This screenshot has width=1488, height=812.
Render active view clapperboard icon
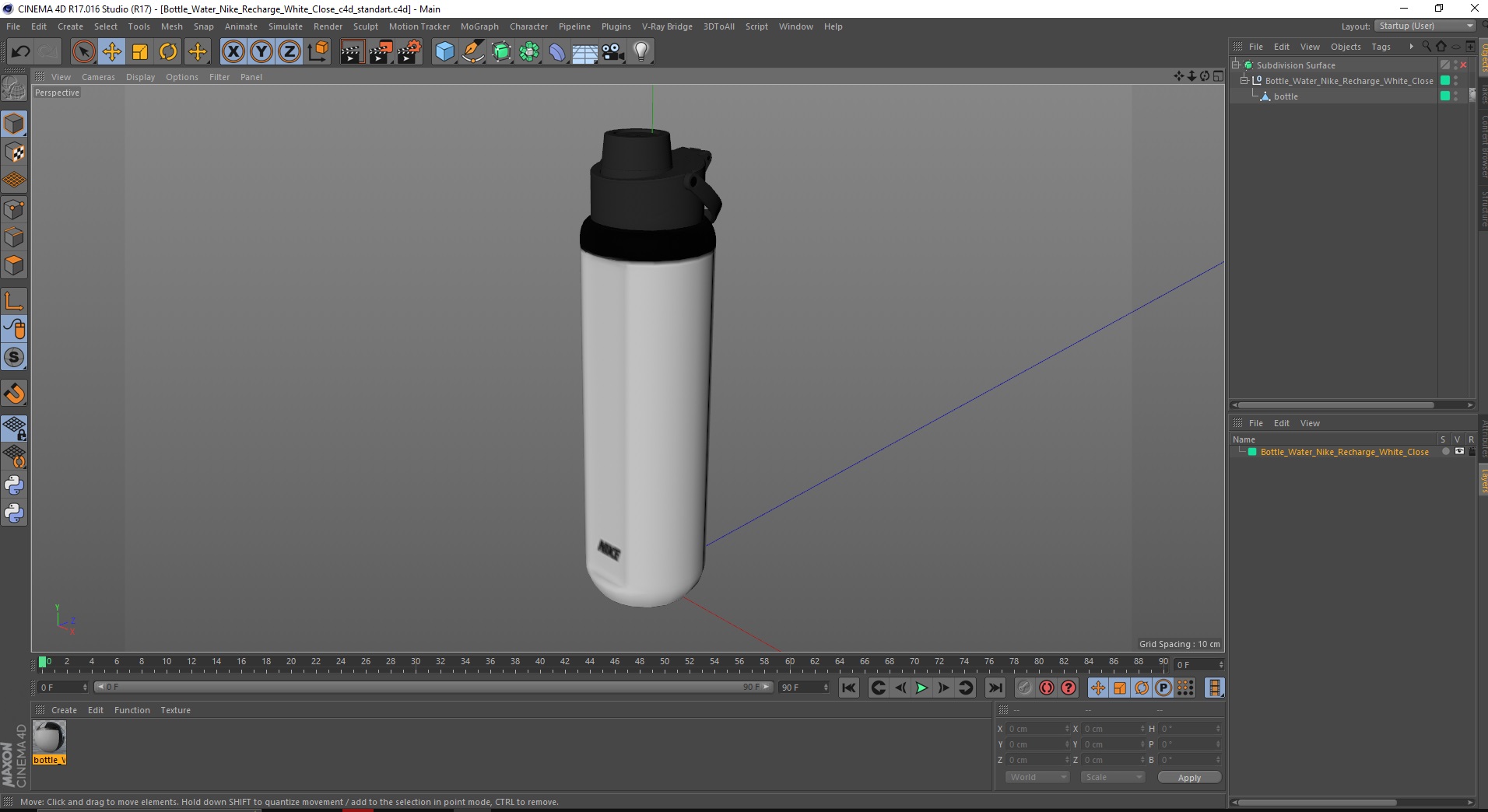[x=352, y=52]
